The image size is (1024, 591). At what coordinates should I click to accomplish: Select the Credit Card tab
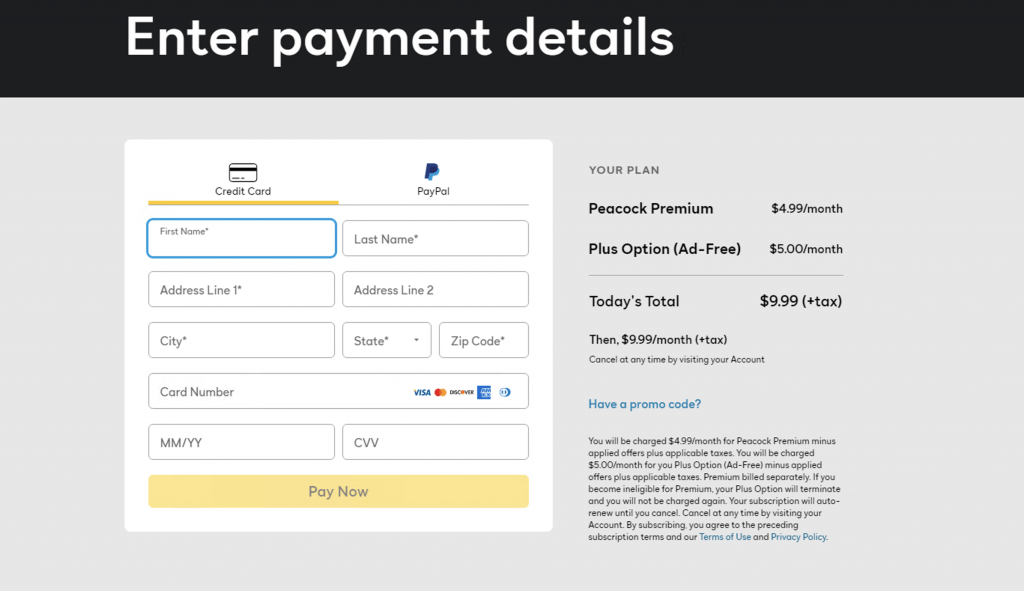pyautogui.click(x=243, y=181)
